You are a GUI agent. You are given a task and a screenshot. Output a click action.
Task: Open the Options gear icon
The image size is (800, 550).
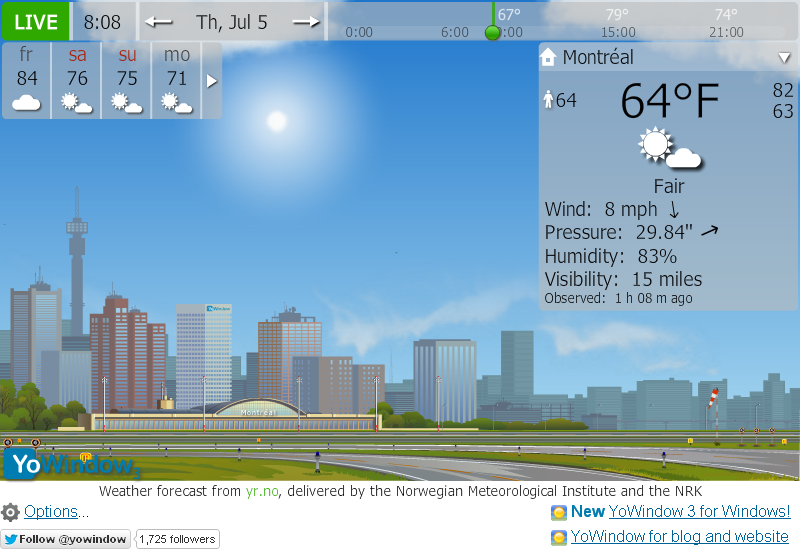(10, 512)
